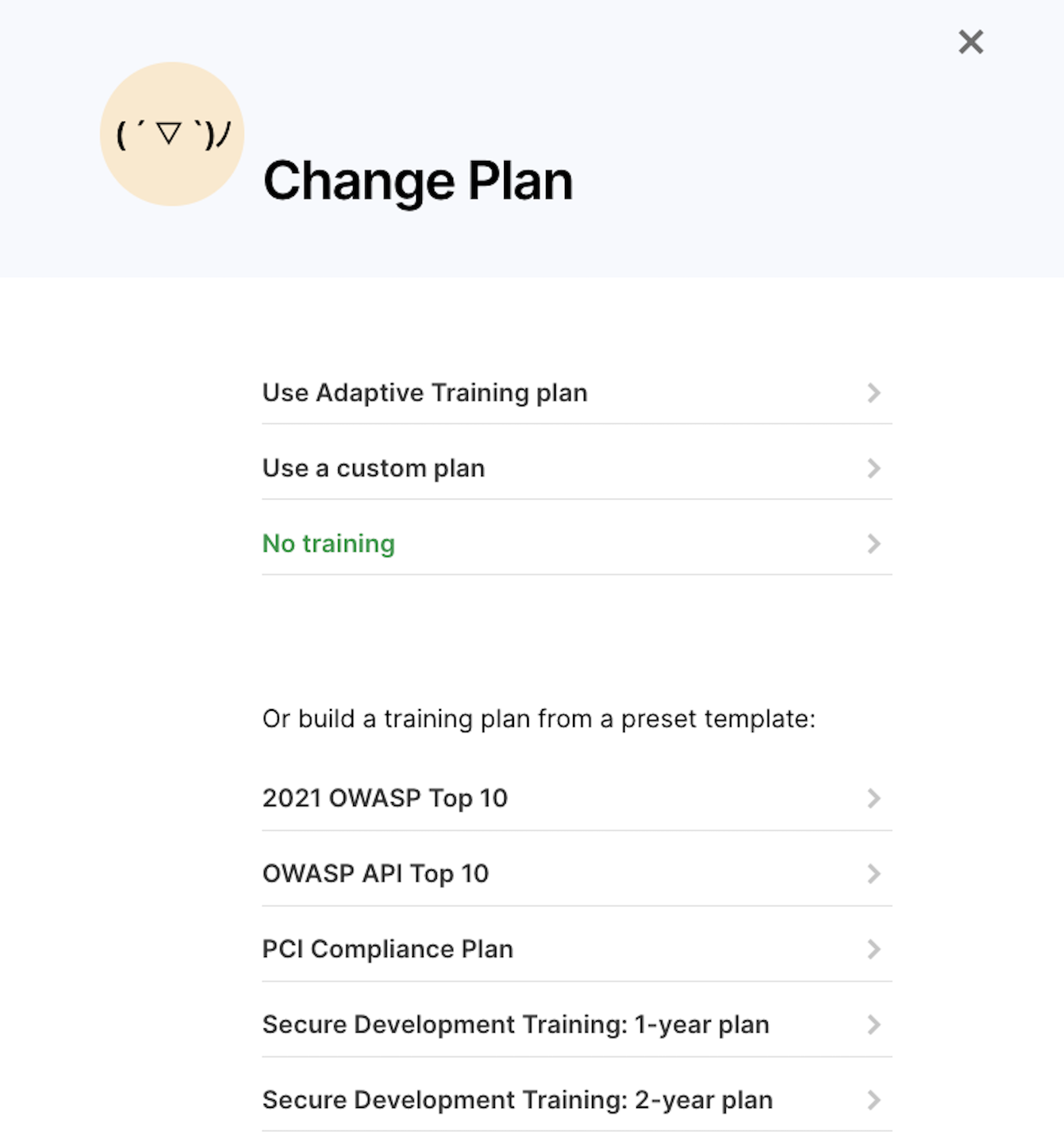The height and width of the screenshot is (1145, 1064).
Task: Select PCI Compliance Plan template
Action: pos(388,950)
